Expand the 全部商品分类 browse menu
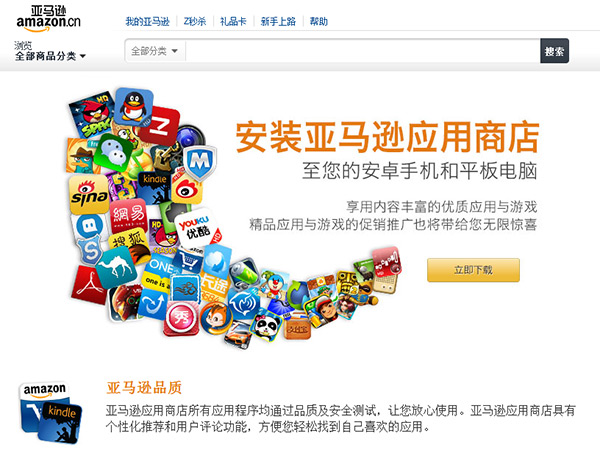The height and width of the screenshot is (450, 600). coord(50,56)
